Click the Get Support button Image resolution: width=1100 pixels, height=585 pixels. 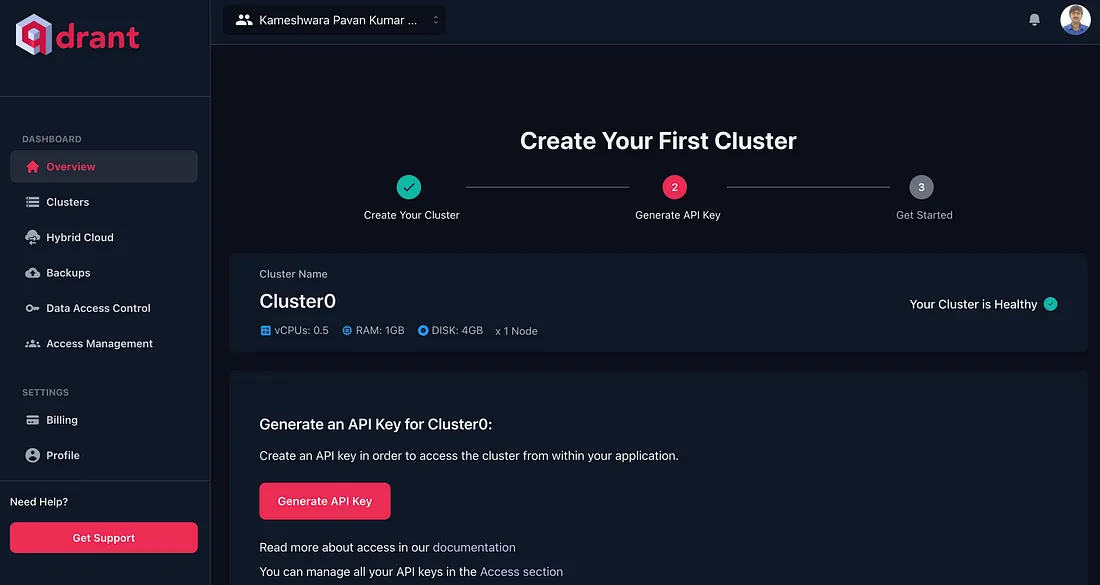[104, 538]
